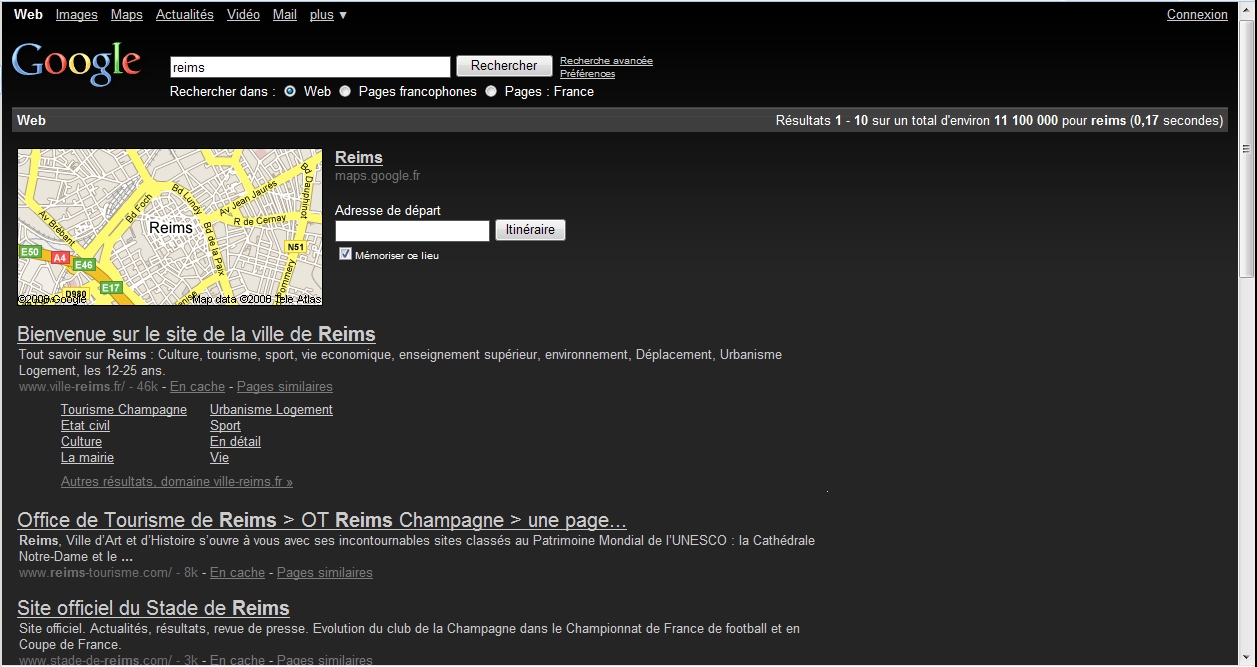Open Autres résultats, domaine ville-reims.fr

[177, 482]
